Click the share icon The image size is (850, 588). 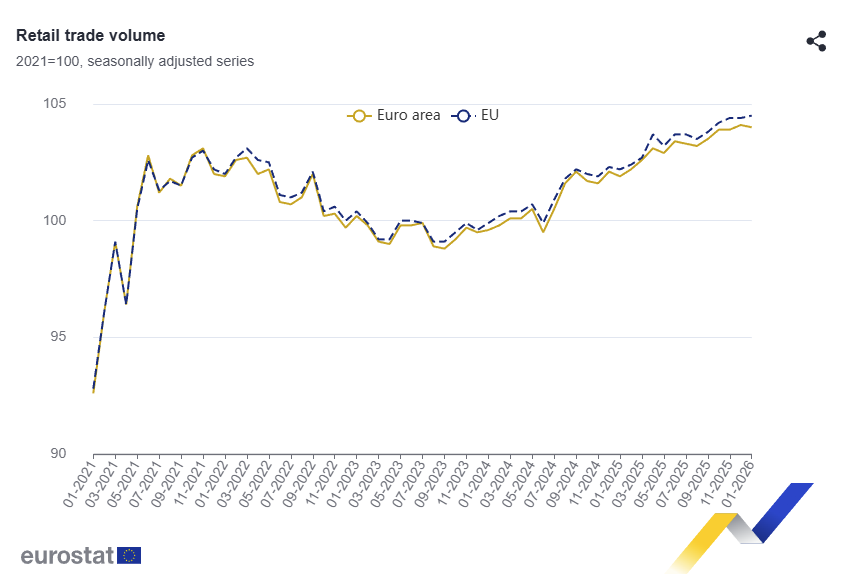816,41
